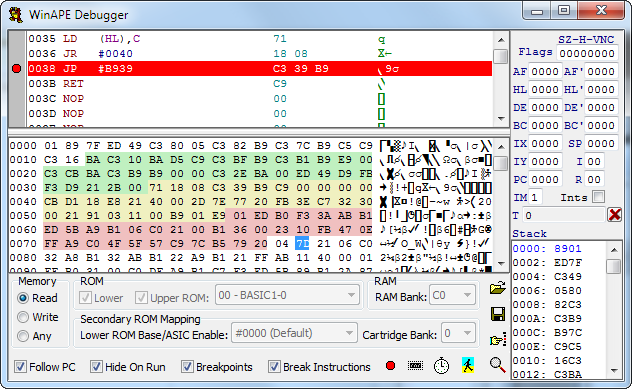Click the IX register field
This screenshot has height=389, width=632.
tap(544, 144)
